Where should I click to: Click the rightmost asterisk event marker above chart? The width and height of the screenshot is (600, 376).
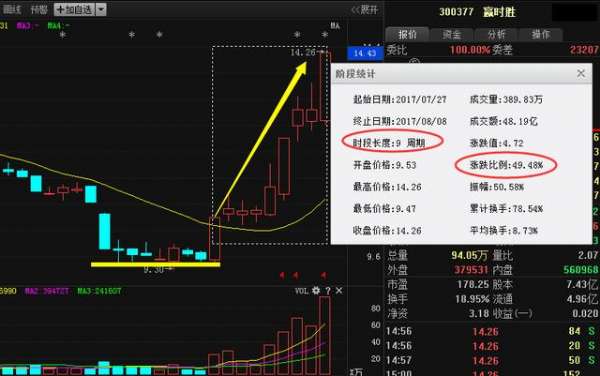[324, 34]
